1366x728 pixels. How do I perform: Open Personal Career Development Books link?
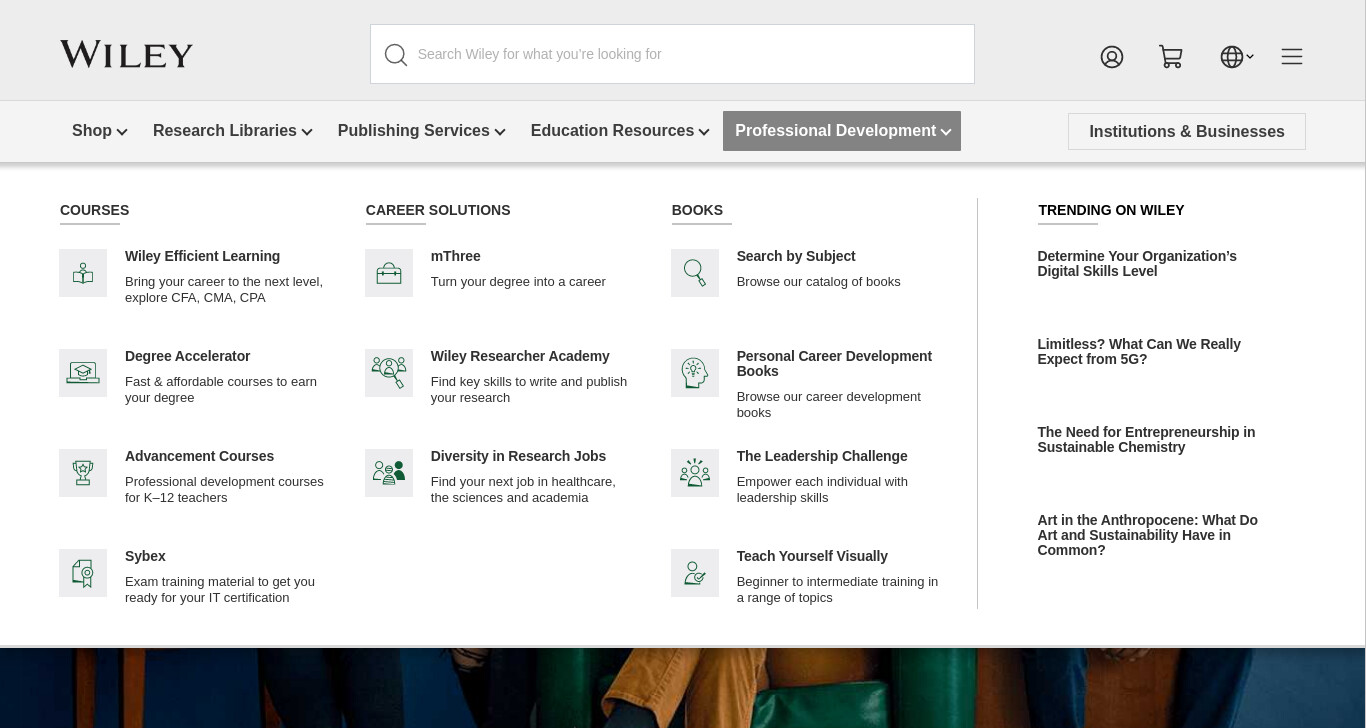(834, 364)
